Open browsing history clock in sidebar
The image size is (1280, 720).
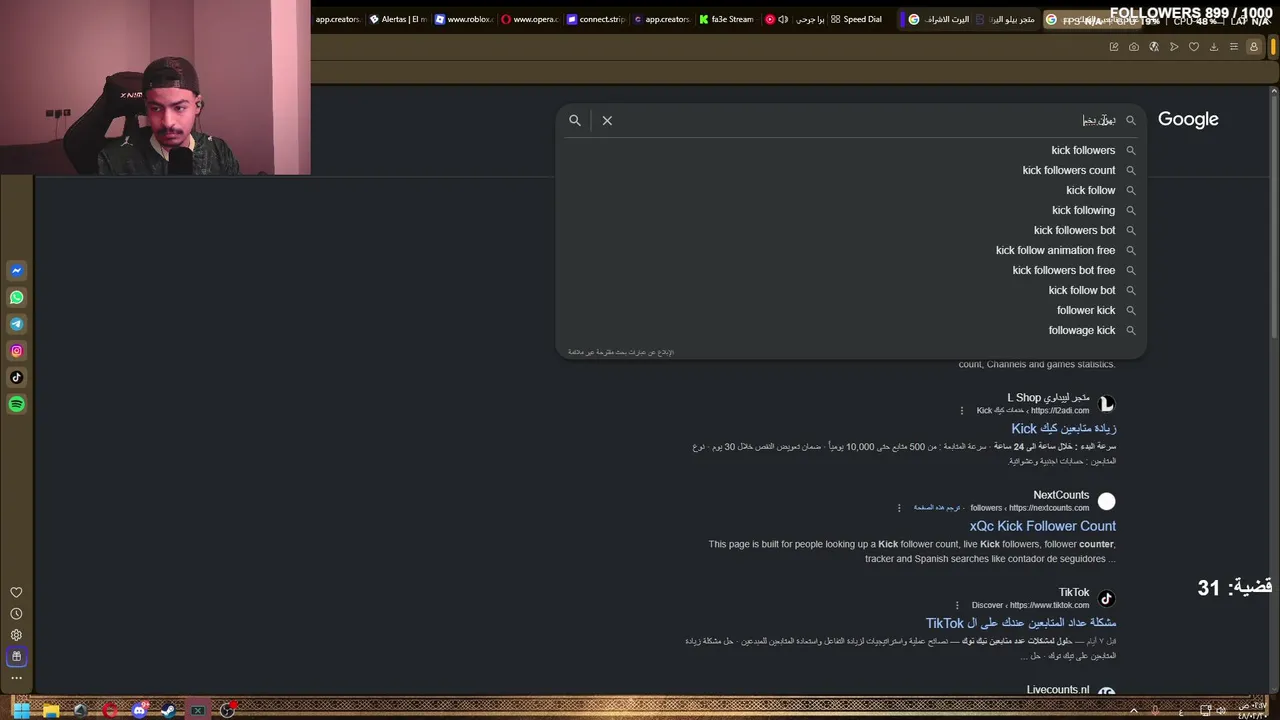click(16, 614)
